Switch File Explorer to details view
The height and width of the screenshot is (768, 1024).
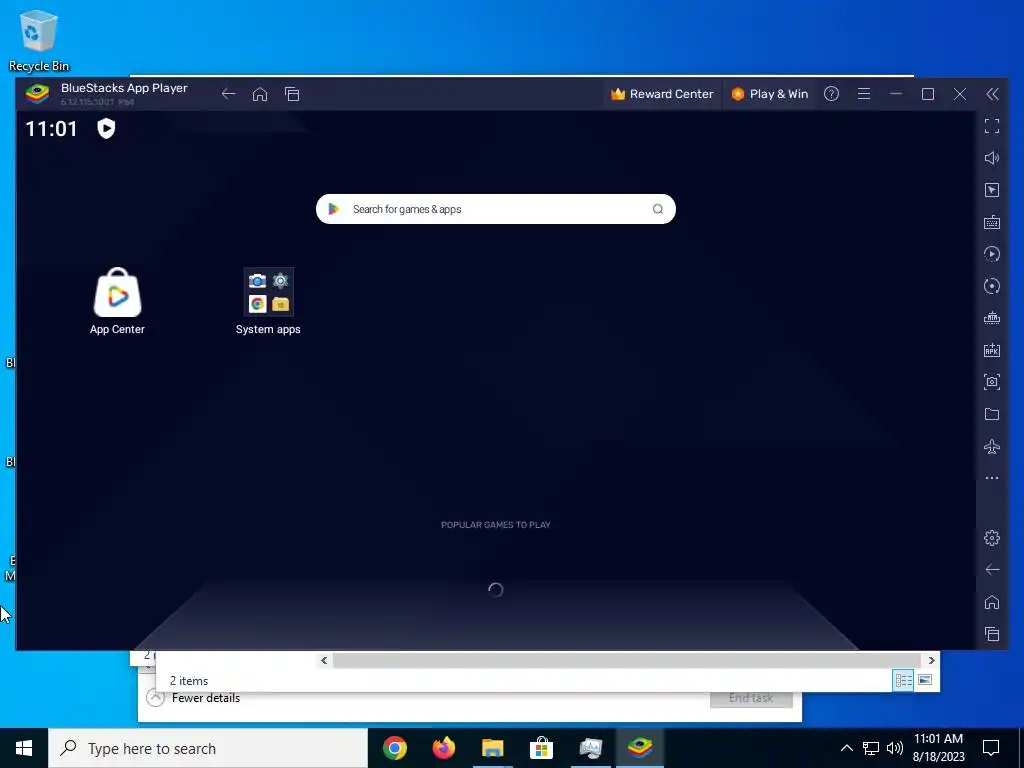[903, 680]
